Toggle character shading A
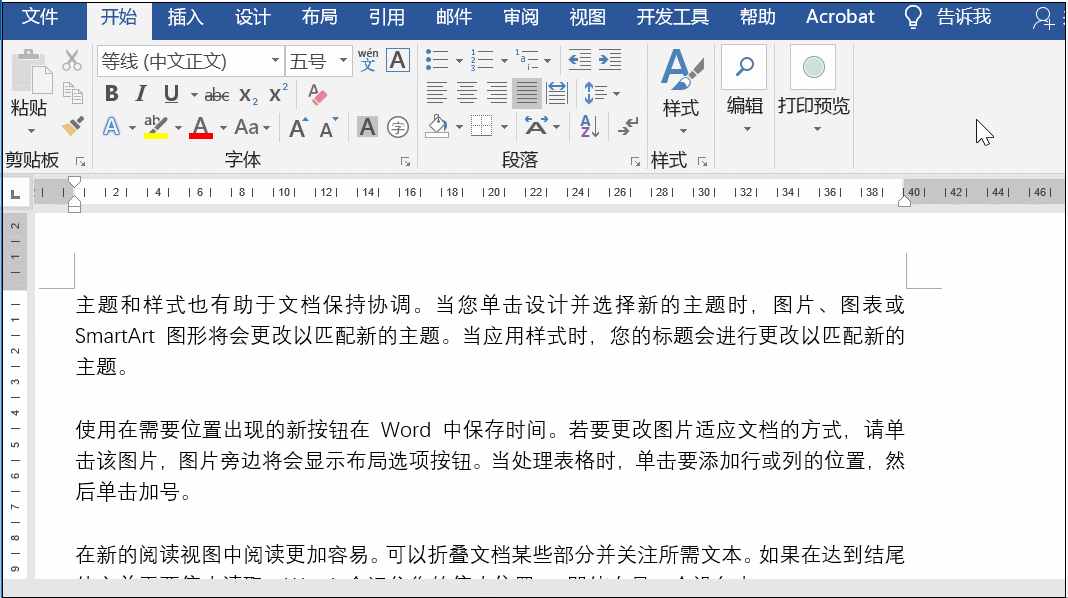This screenshot has height=598, width=1068. [367, 127]
